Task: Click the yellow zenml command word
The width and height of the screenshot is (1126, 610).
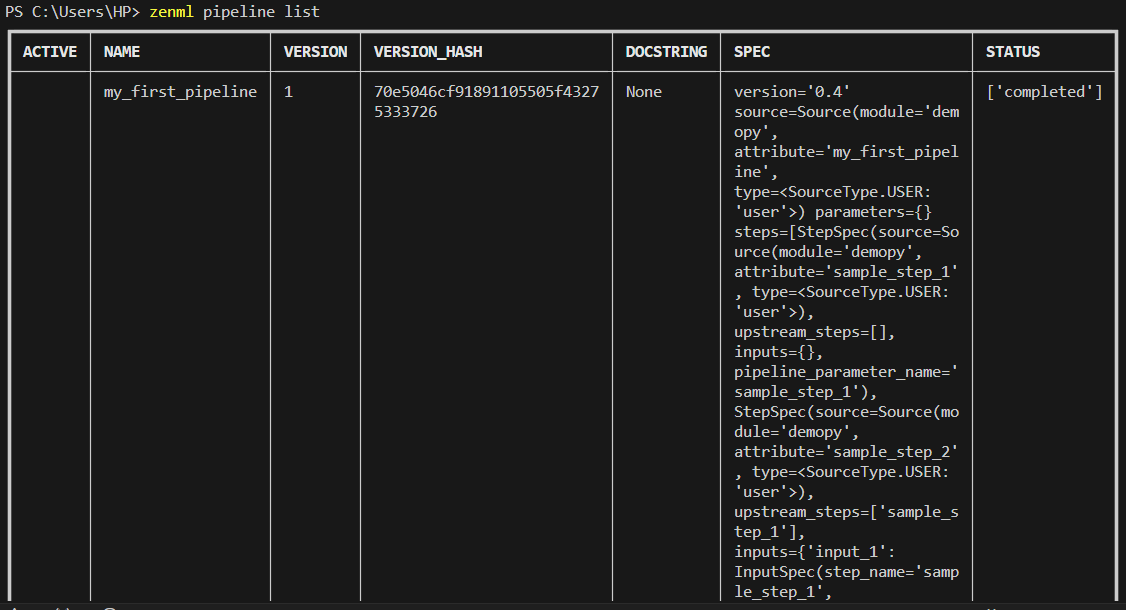Action: point(171,11)
